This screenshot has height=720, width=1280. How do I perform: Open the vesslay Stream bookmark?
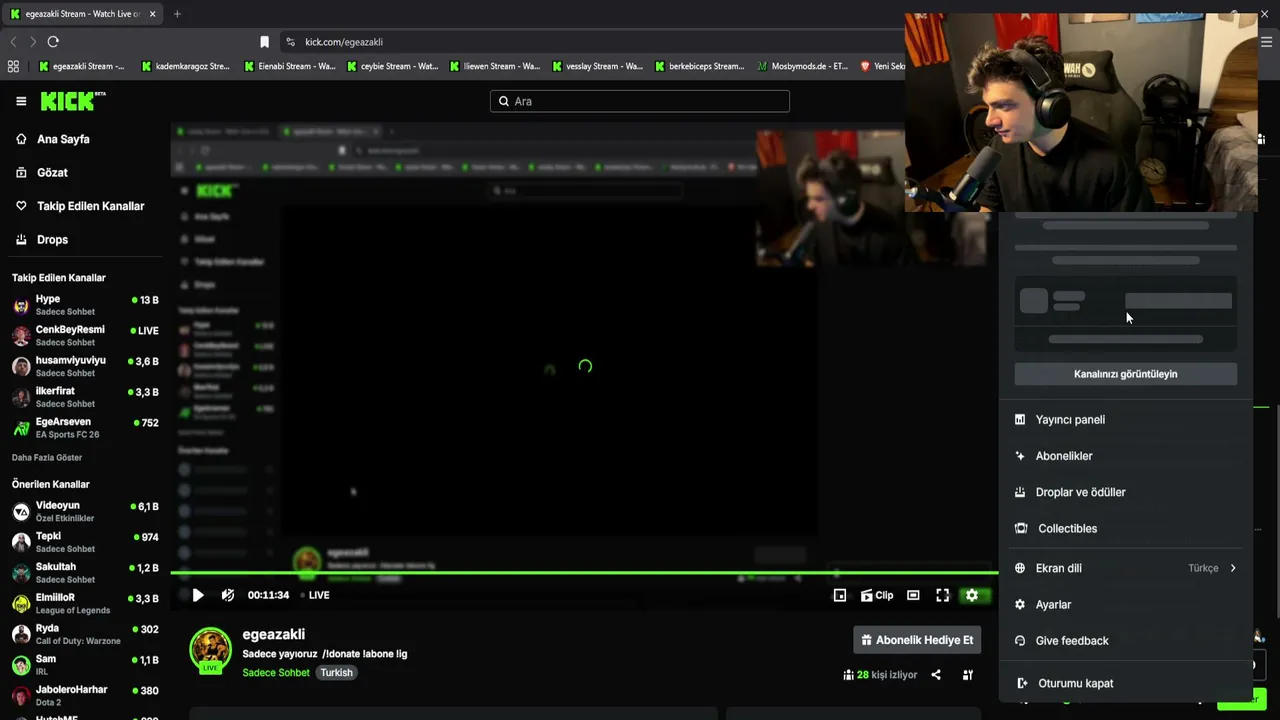pyautogui.click(x=598, y=66)
